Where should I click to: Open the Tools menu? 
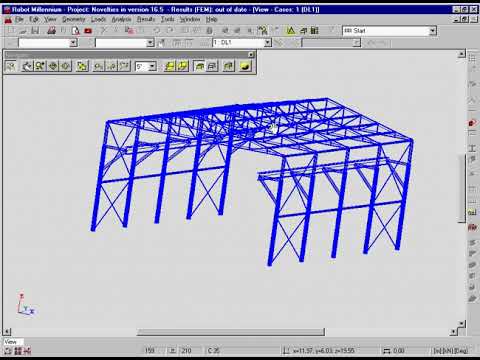click(x=168, y=19)
